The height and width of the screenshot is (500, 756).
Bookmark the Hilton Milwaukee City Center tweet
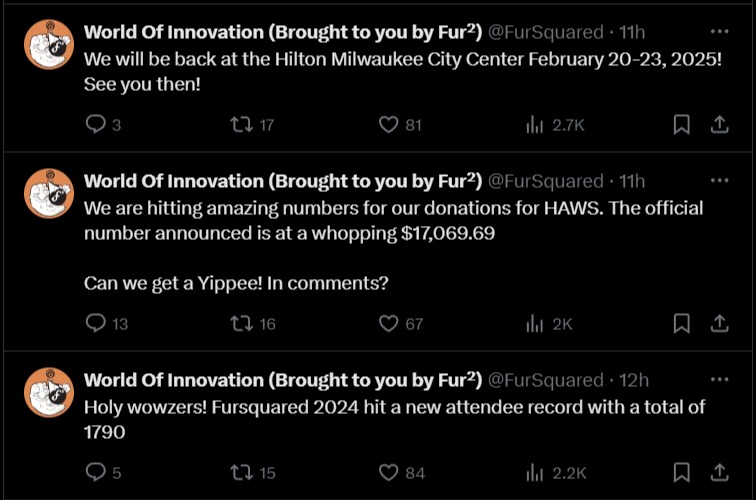[x=681, y=125]
